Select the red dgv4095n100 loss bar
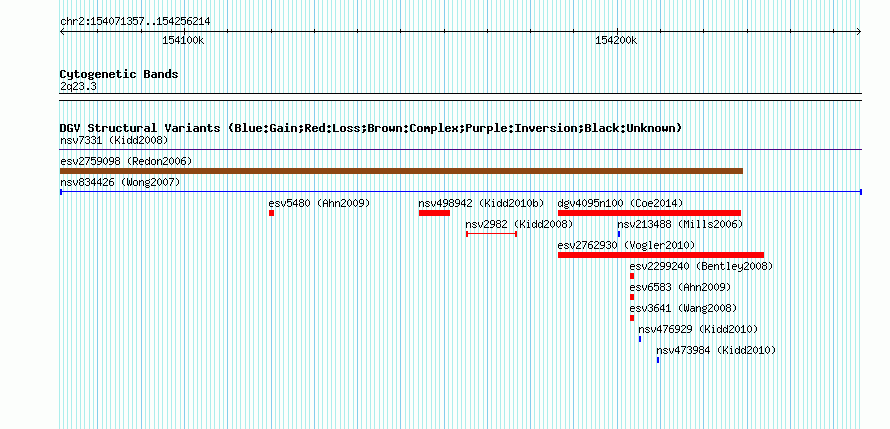 [649, 213]
